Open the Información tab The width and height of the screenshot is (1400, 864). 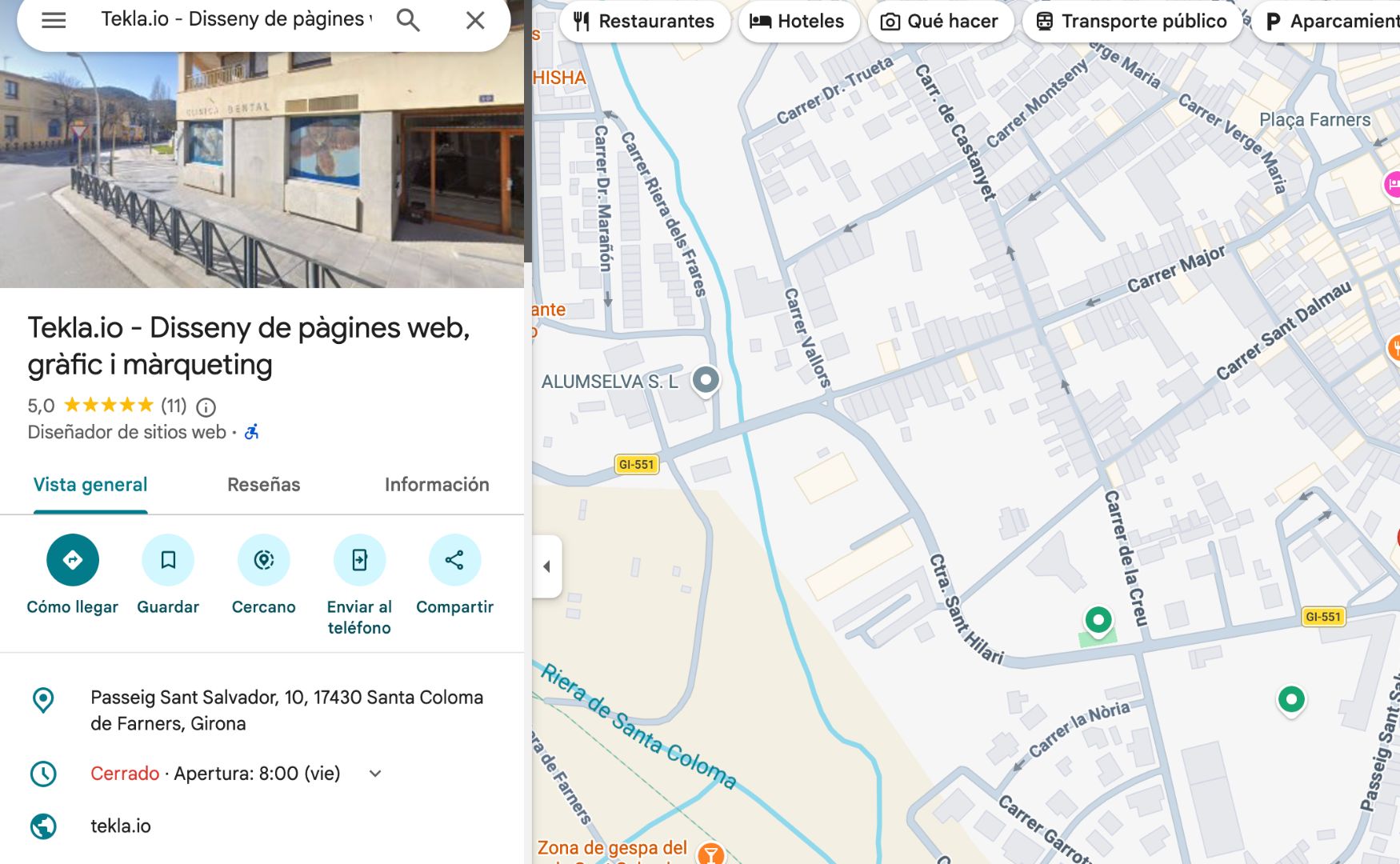(437, 485)
